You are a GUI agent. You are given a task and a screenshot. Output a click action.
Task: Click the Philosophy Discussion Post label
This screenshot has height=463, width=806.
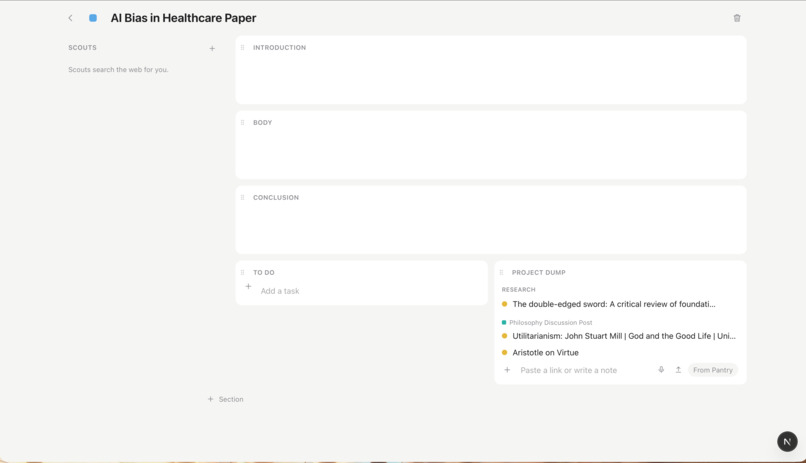click(x=551, y=323)
